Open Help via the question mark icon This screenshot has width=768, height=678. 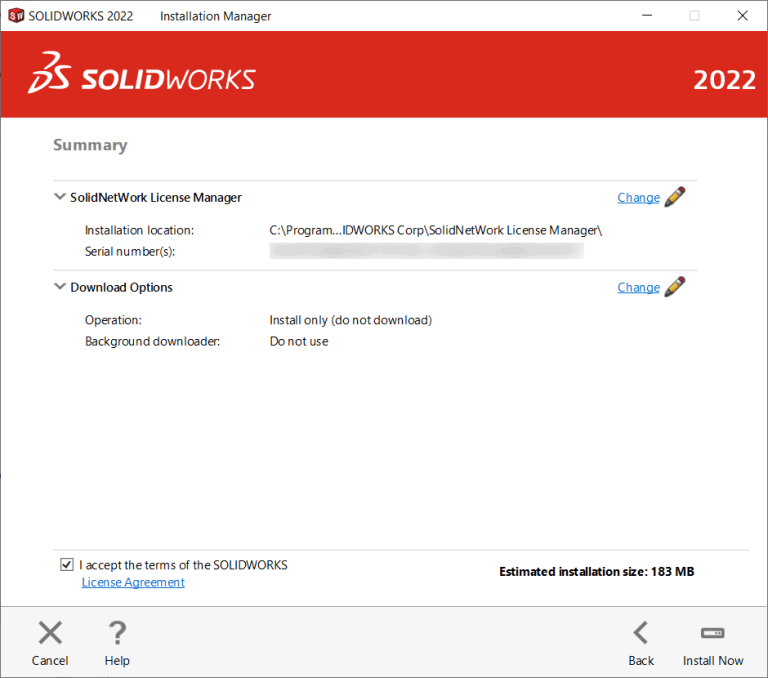pos(117,633)
